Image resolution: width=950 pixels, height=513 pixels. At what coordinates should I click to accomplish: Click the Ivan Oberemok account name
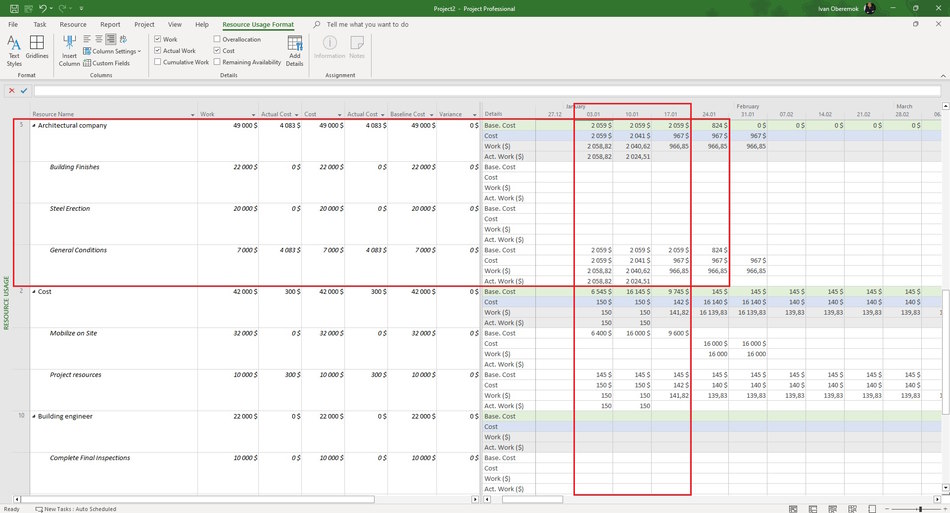pyautogui.click(x=838, y=8)
